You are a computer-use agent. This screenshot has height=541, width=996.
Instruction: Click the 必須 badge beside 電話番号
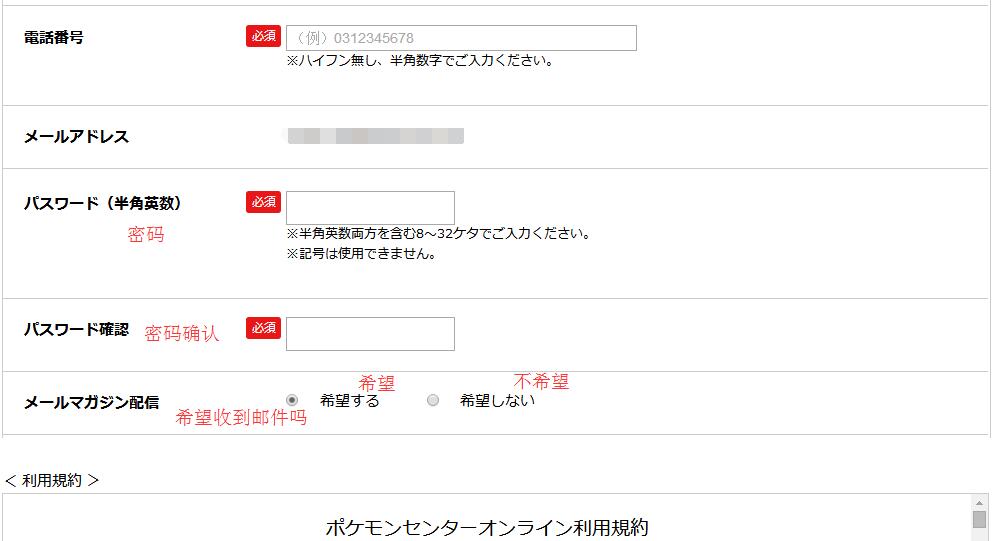click(x=263, y=36)
